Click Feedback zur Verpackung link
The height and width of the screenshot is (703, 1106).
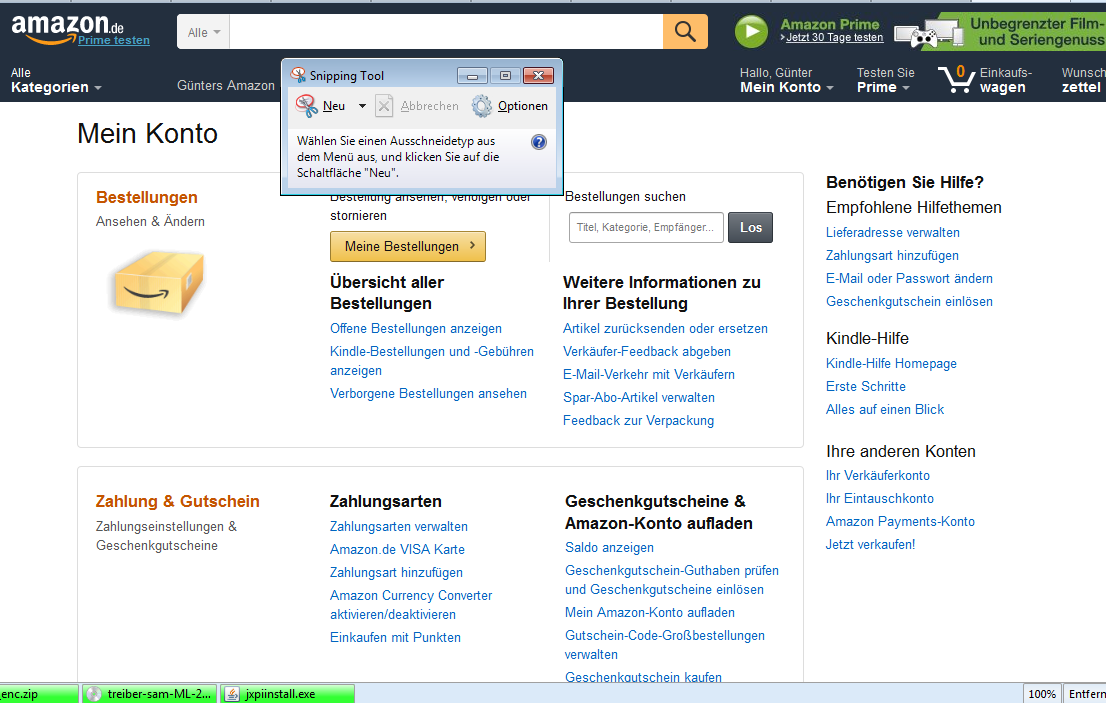[x=638, y=420]
